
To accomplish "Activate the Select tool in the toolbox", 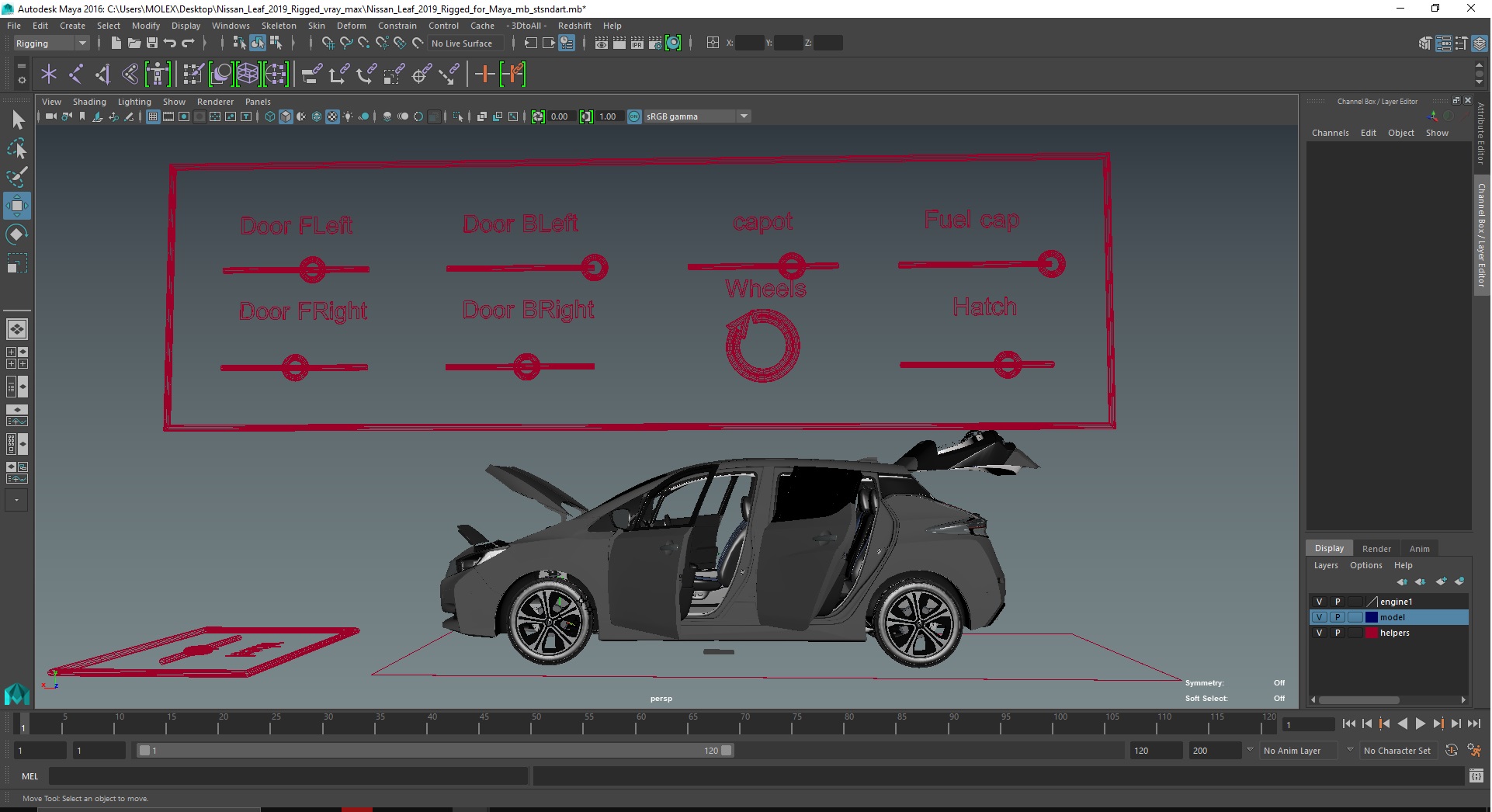I will click(x=17, y=120).
